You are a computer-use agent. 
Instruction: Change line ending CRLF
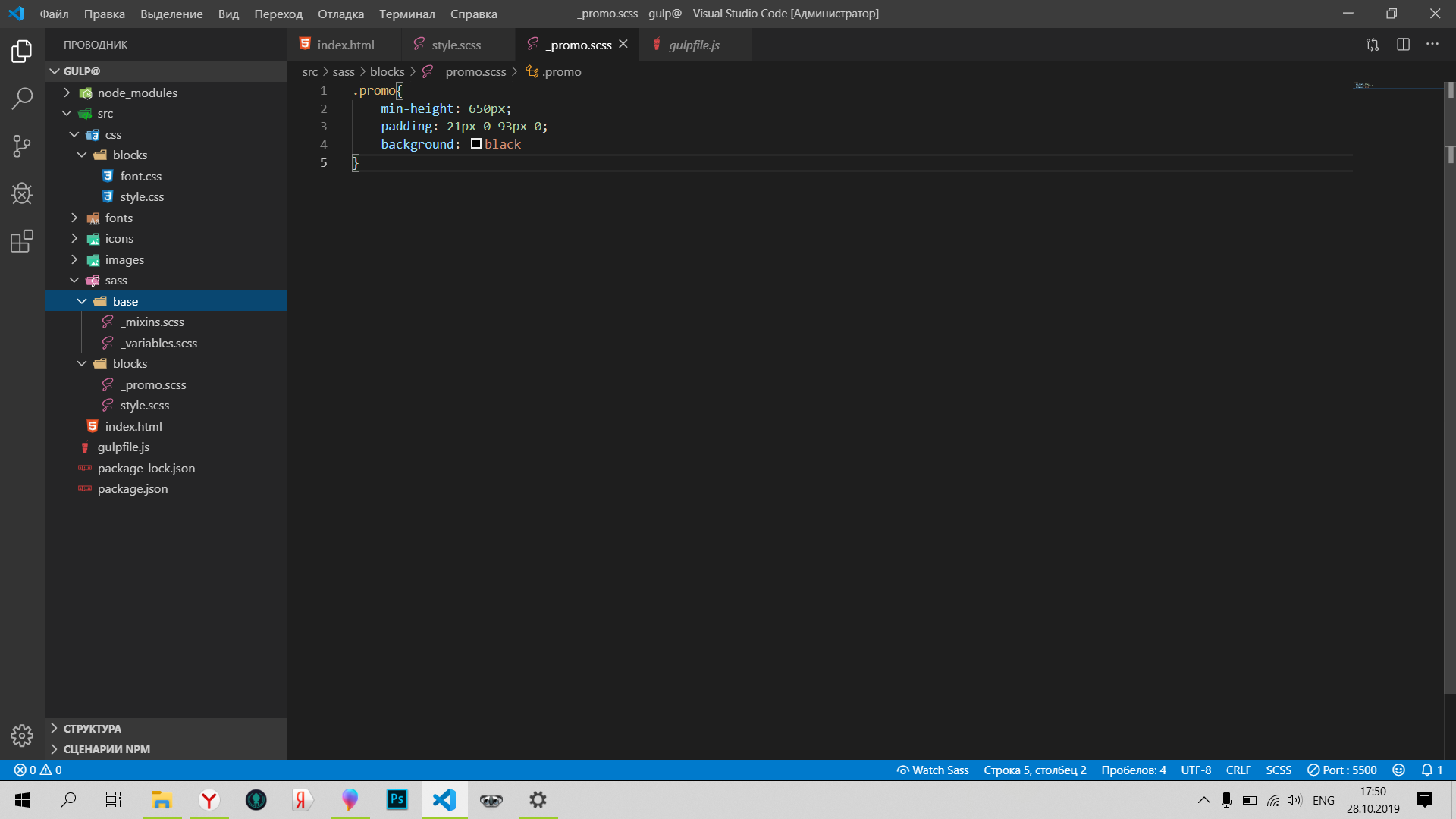tap(1238, 770)
